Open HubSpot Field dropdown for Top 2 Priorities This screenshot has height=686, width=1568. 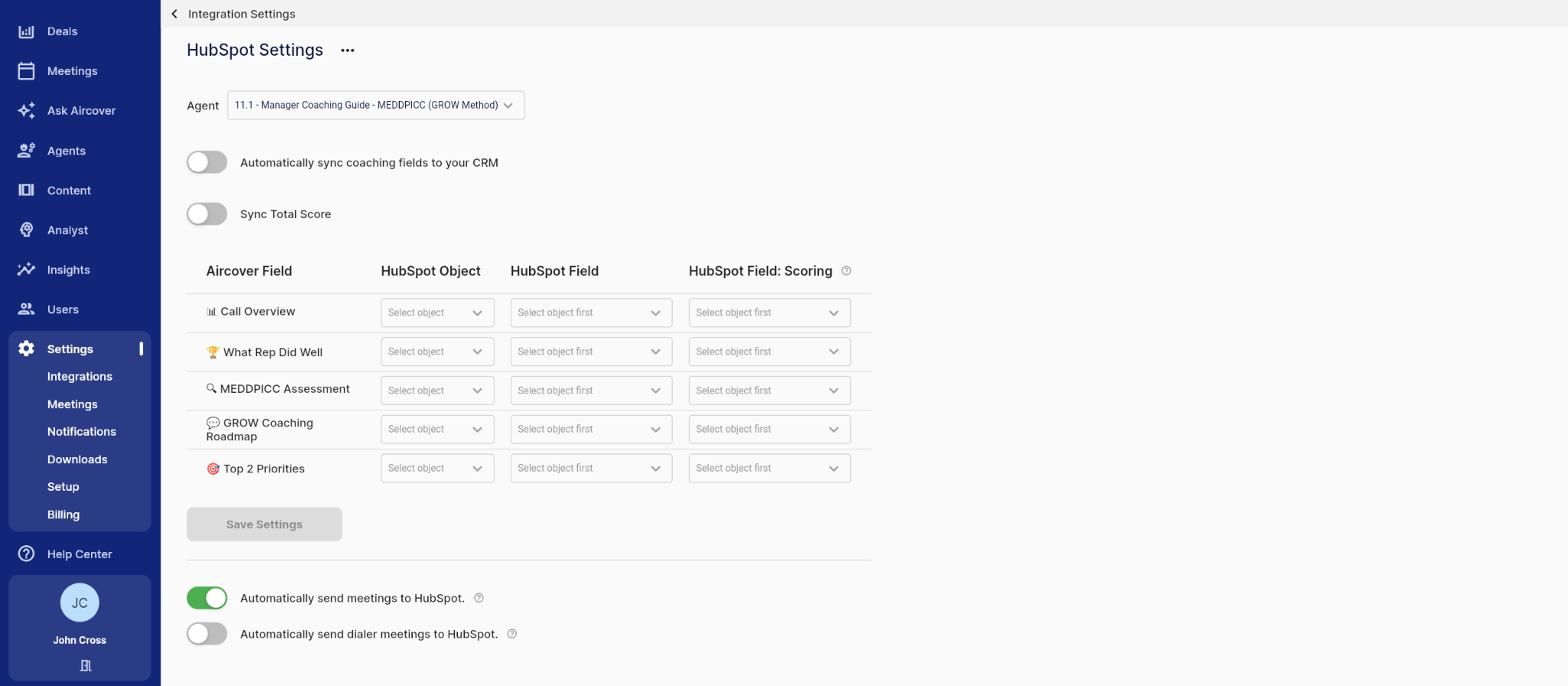tap(591, 468)
